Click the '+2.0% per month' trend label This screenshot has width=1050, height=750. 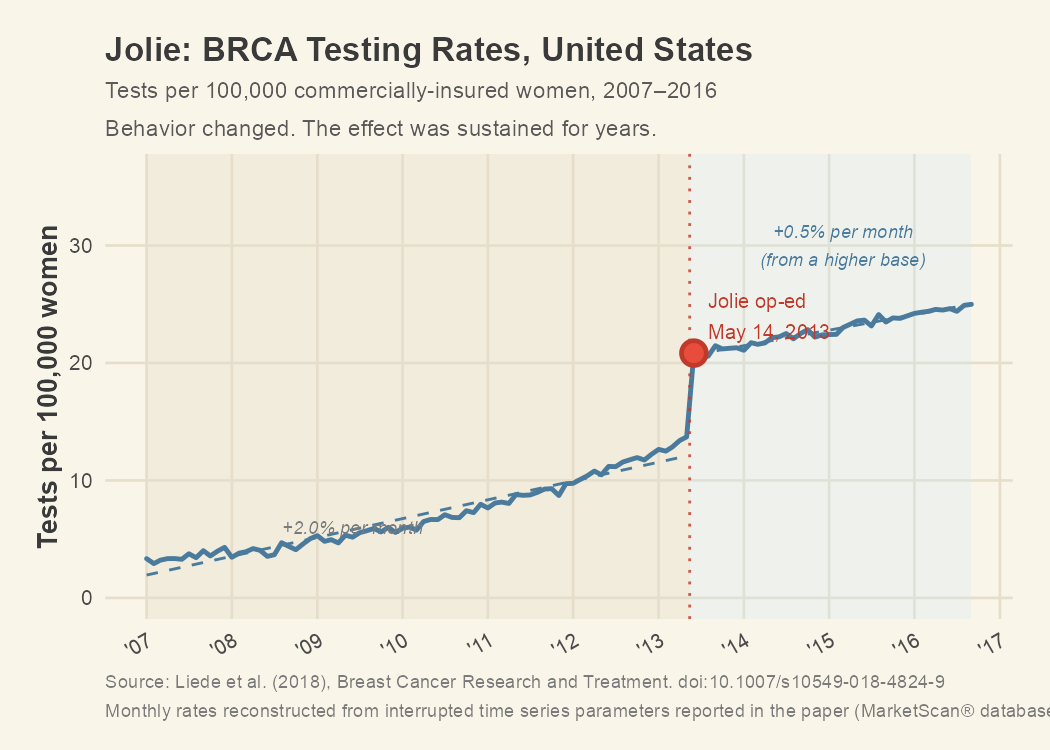pos(352,528)
